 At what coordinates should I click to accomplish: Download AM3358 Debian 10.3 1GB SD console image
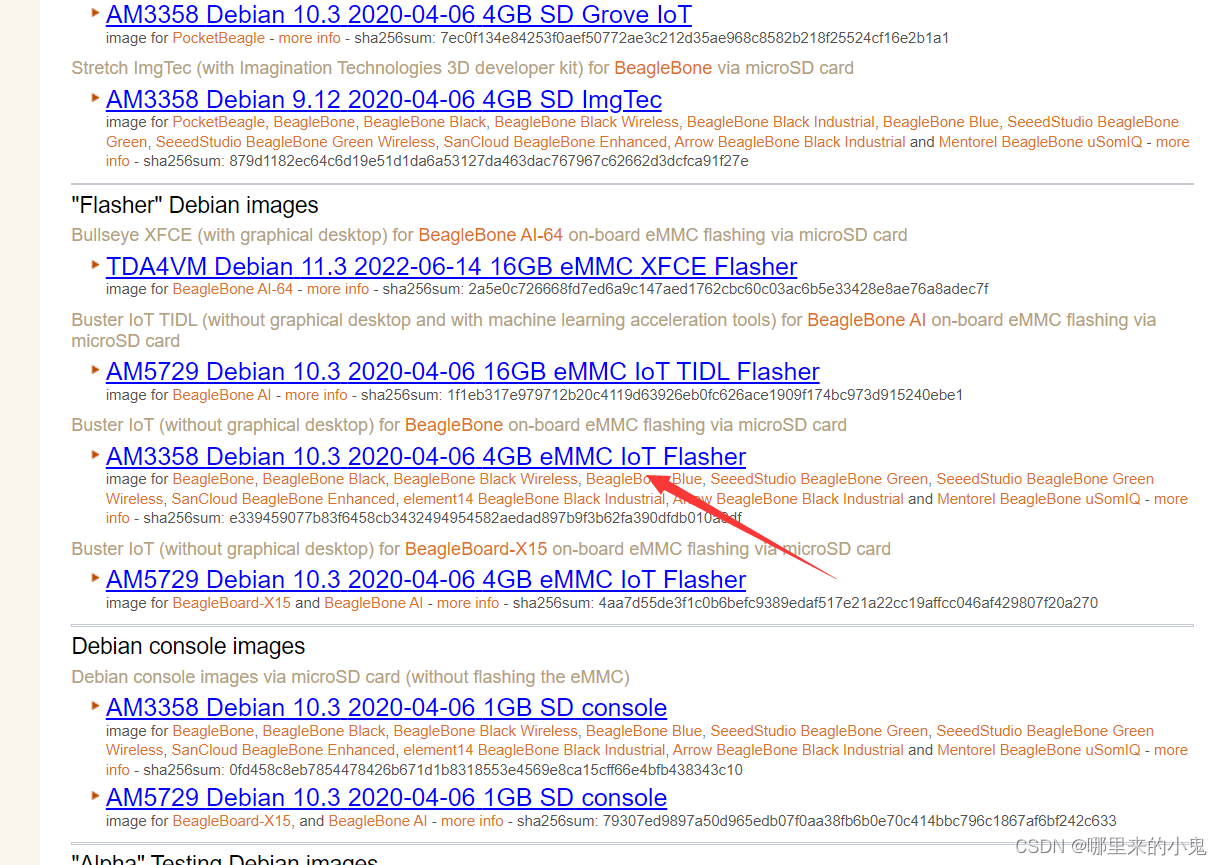tap(386, 708)
